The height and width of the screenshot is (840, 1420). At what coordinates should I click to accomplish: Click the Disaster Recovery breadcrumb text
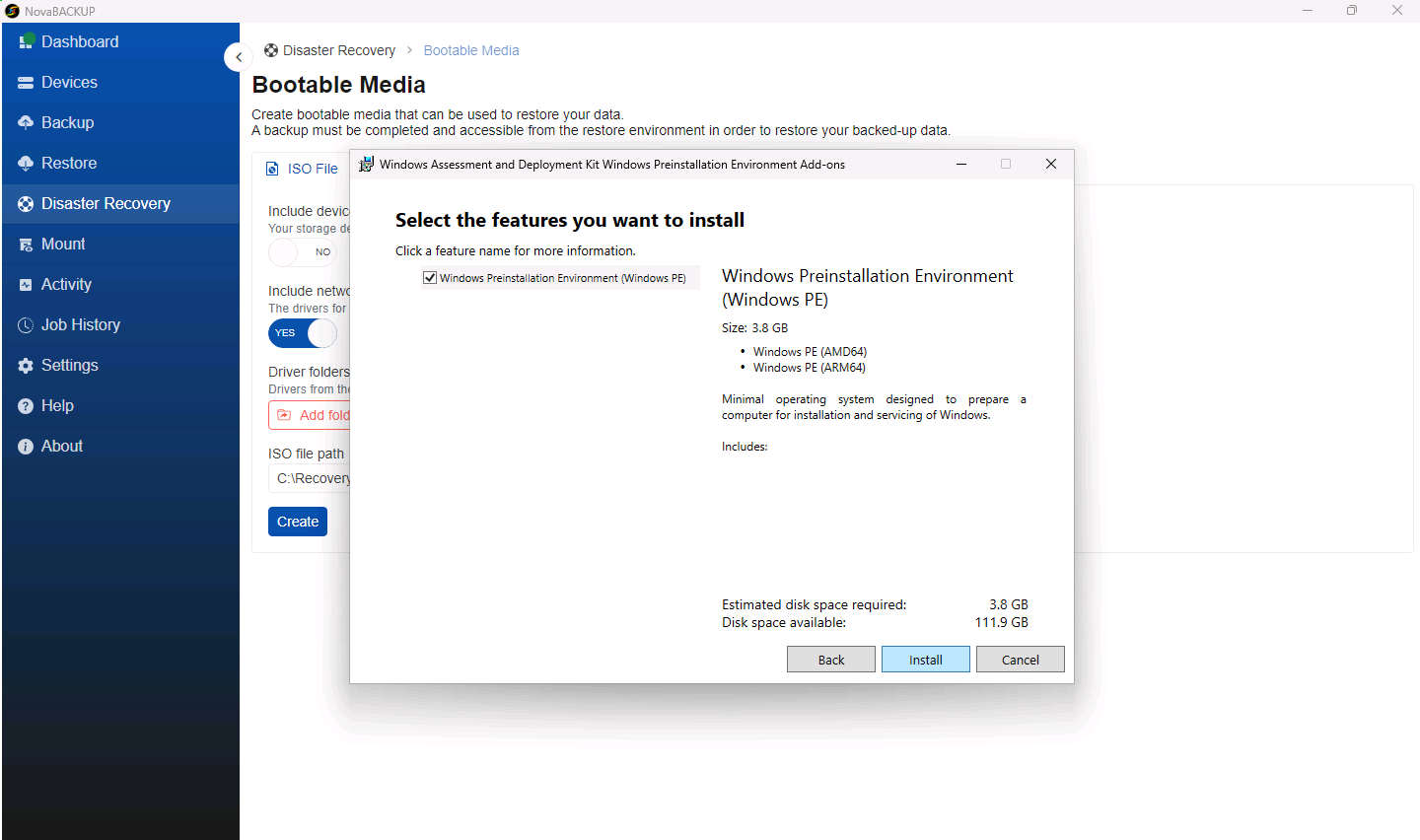point(339,50)
